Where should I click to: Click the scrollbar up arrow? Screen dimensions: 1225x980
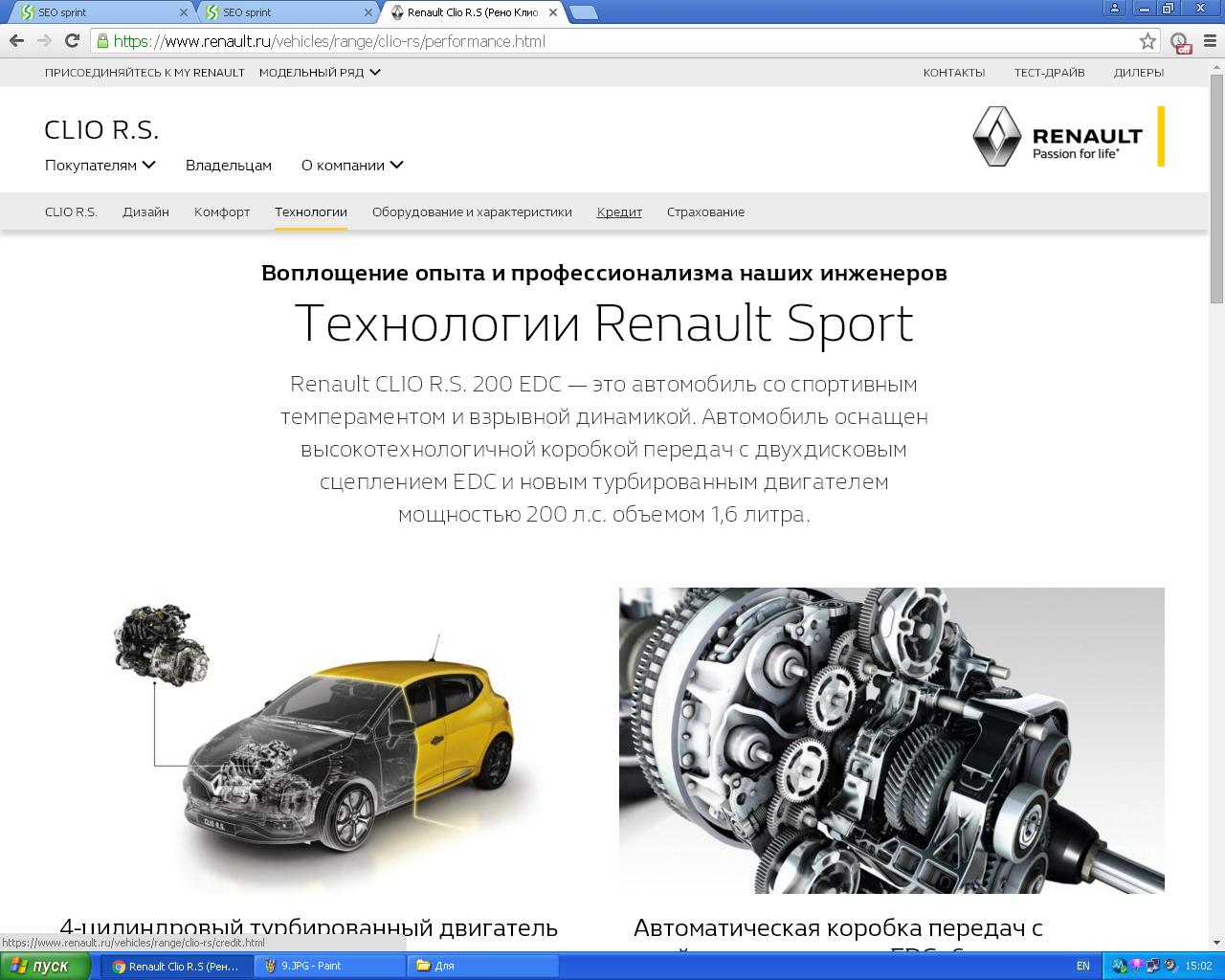coord(1216,65)
